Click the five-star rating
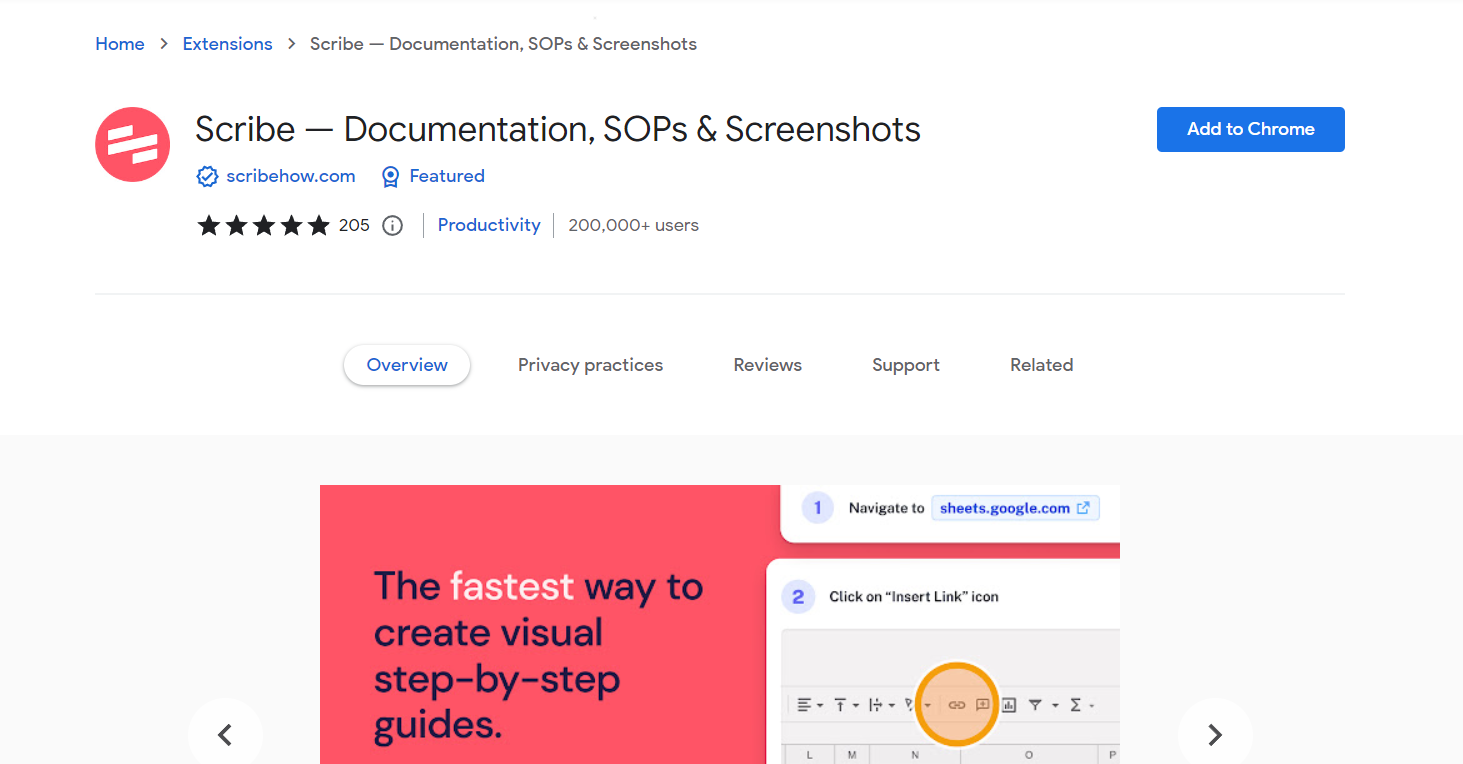The height and width of the screenshot is (764, 1463). pyautogui.click(x=264, y=225)
